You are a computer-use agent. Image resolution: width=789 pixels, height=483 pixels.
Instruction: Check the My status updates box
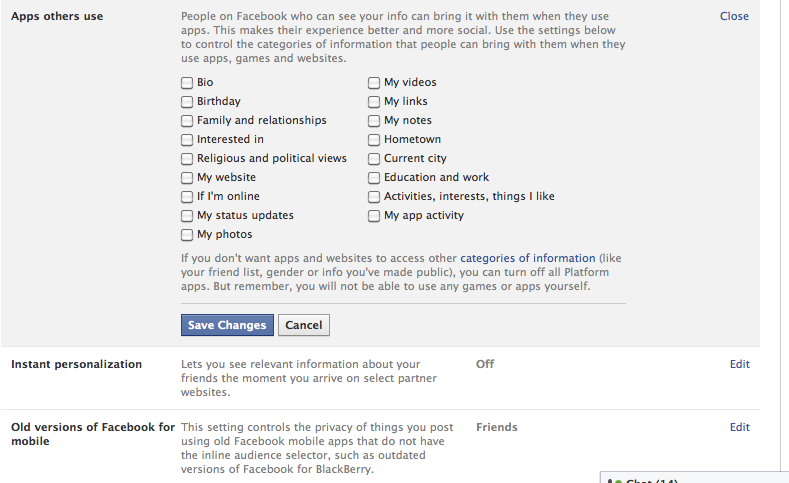[187, 215]
